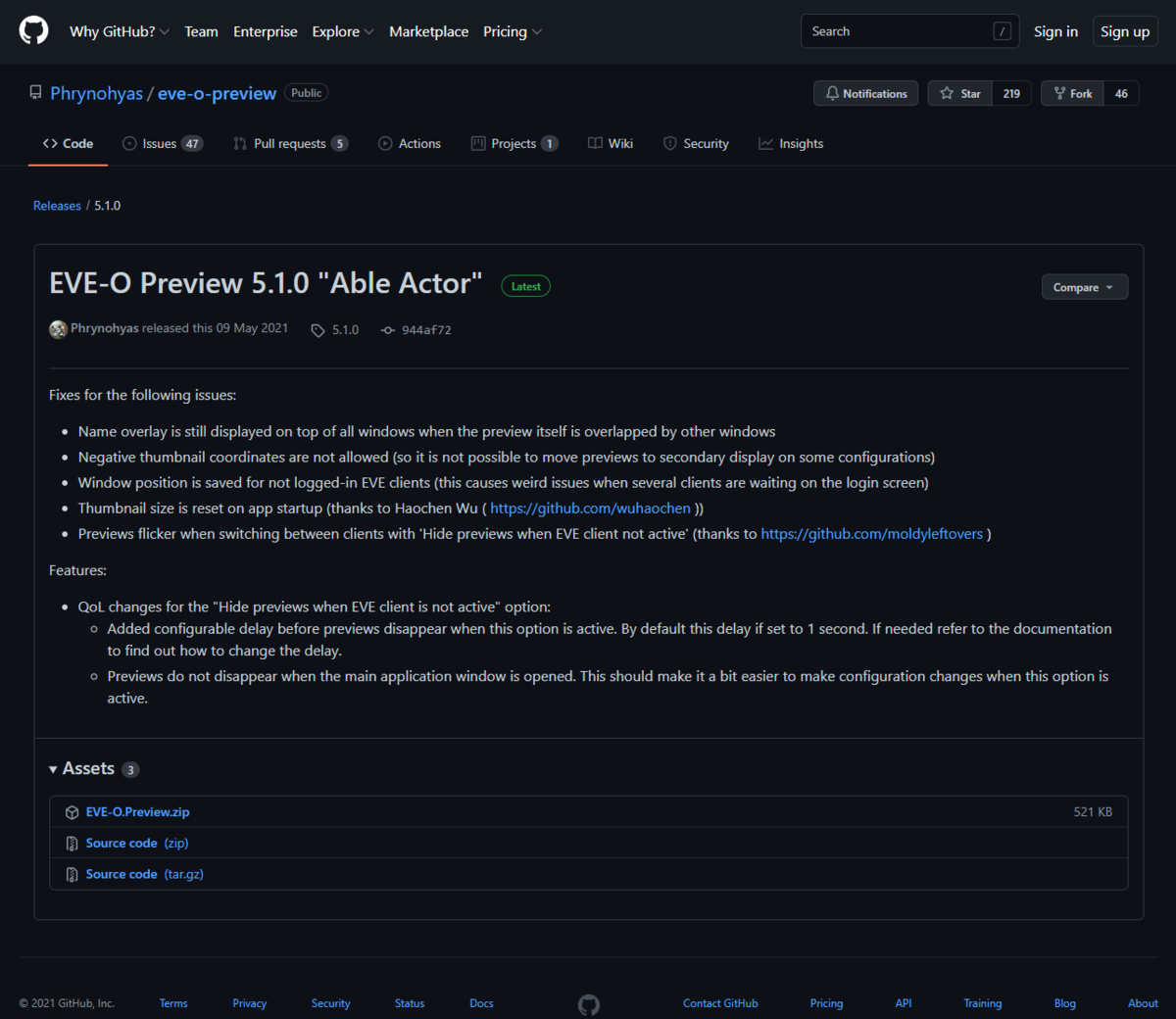This screenshot has height=1019, width=1176.
Task: Click the Latest release badge
Action: 526,286
